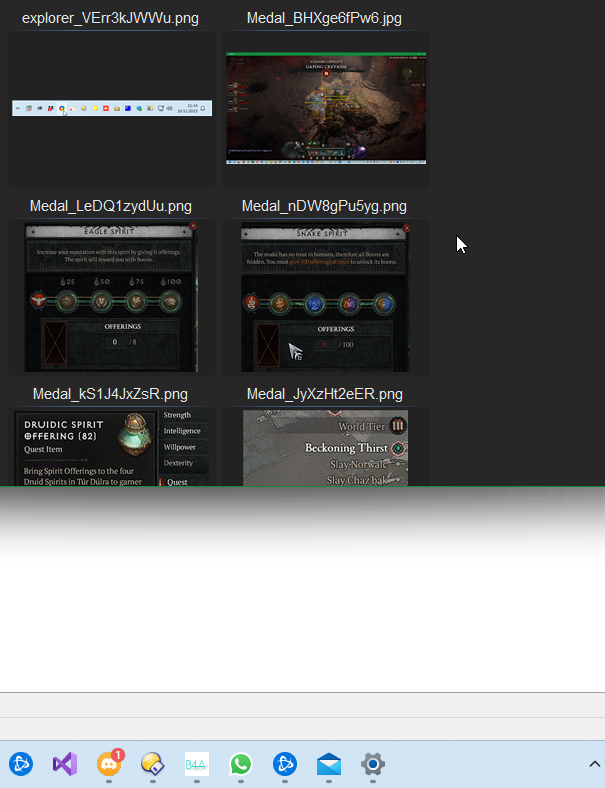The image size is (605, 788).
Task: Open Discord with the notification badge
Action: point(109,765)
